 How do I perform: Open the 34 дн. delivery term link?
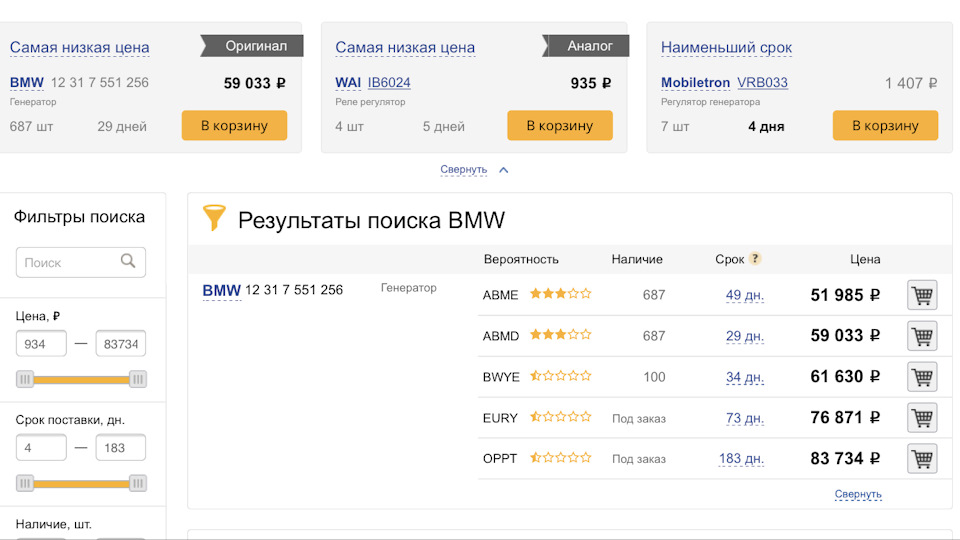744,377
